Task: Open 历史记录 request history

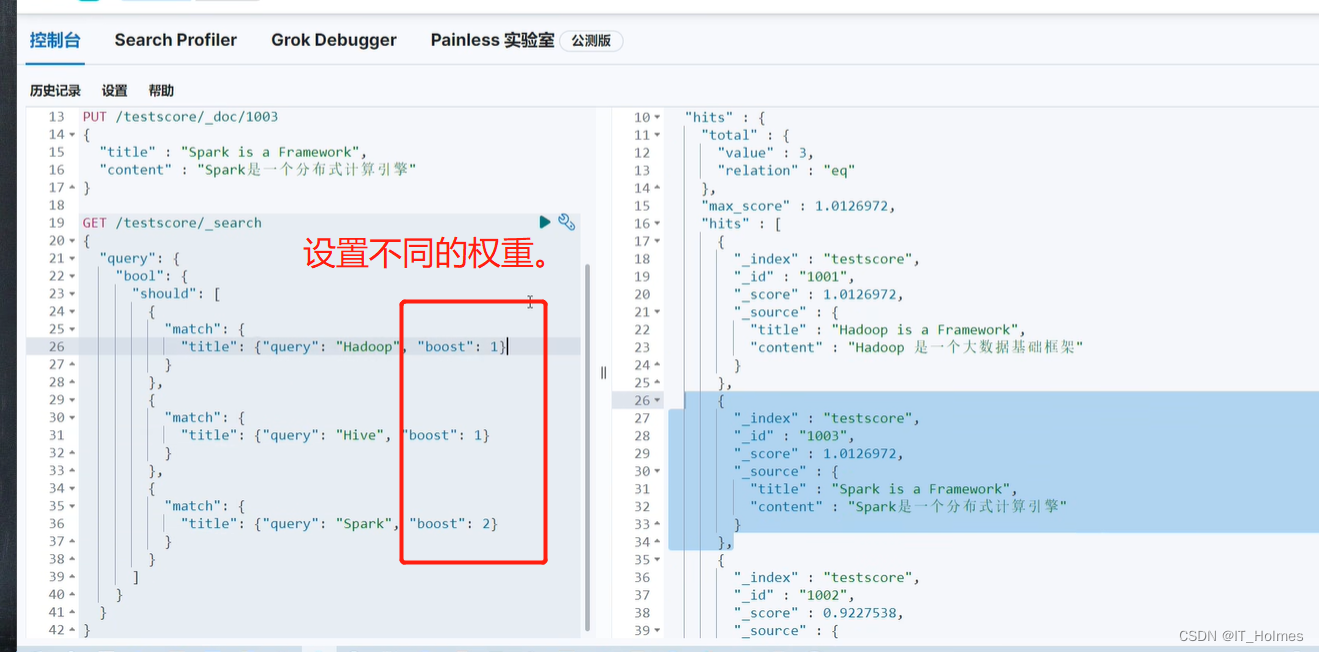Action: click(x=55, y=90)
